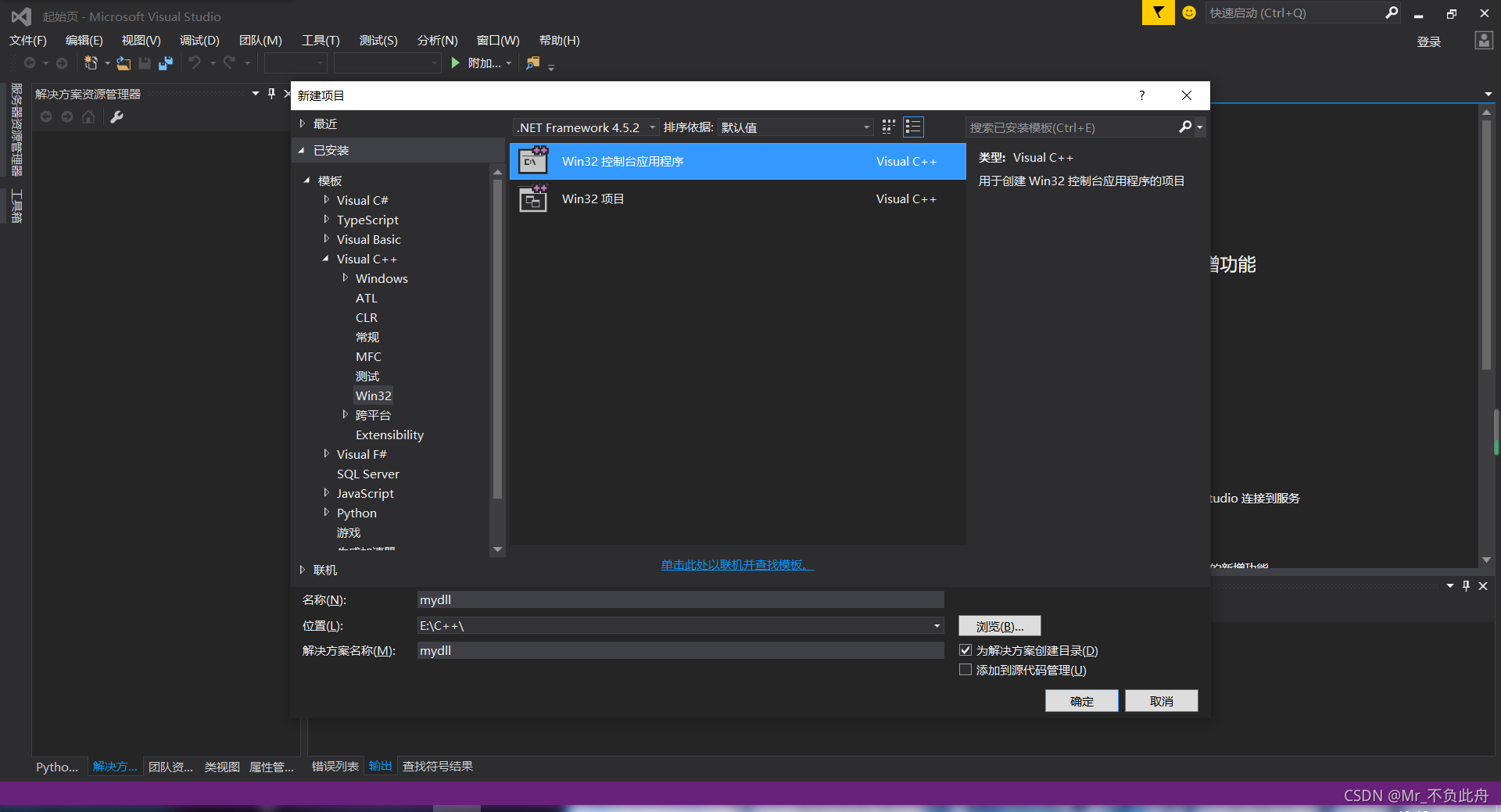The width and height of the screenshot is (1501, 812).
Task: Click the redo toolbar icon
Action: (229, 63)
